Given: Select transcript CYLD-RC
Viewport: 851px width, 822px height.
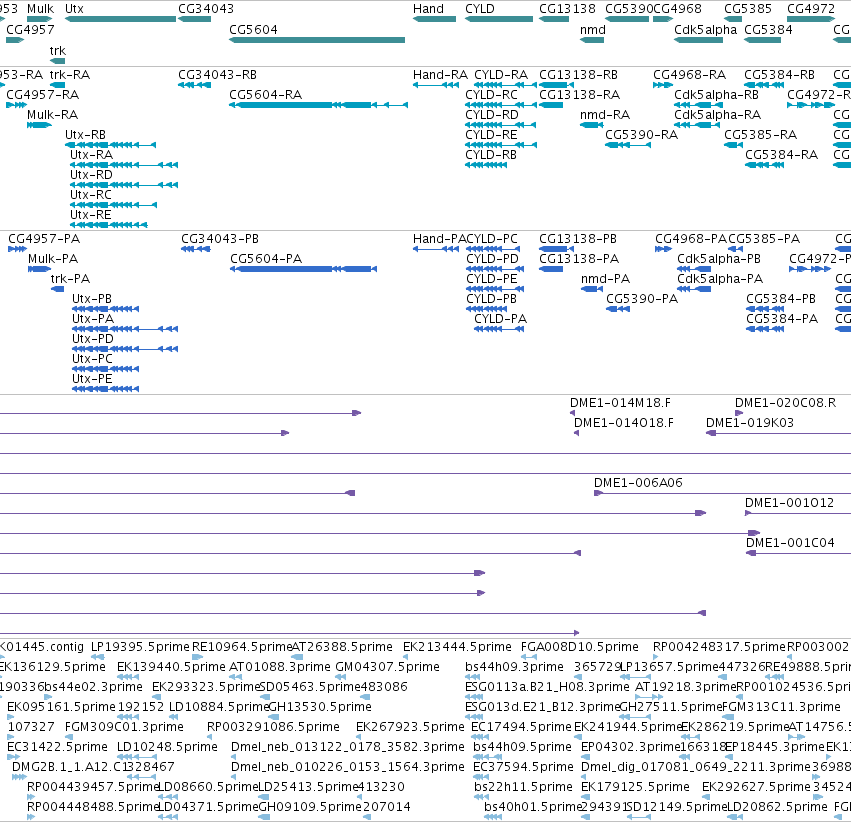Looking at the screenshot, I should (x=501, y=105).
